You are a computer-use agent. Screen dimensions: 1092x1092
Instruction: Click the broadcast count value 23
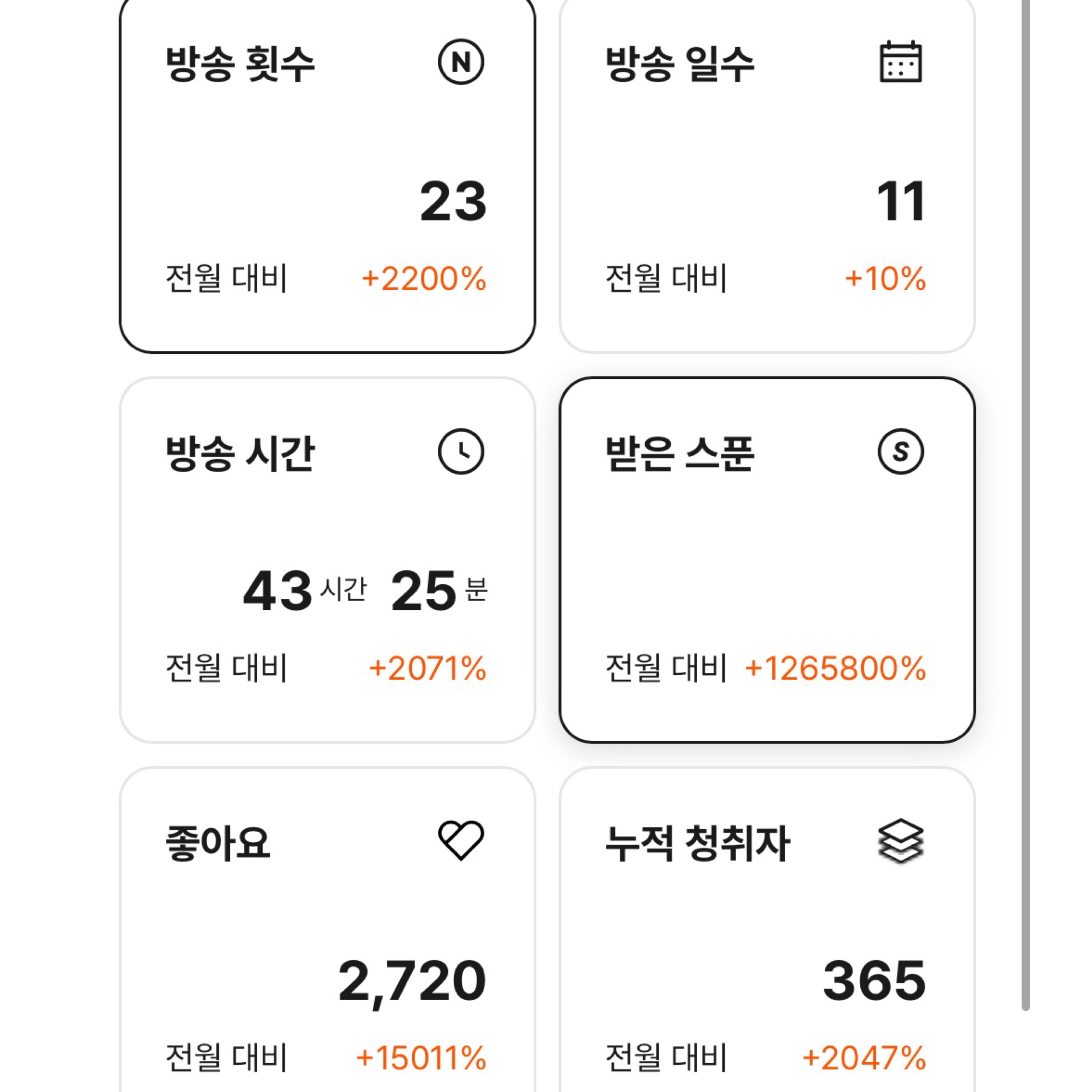pyautogui.click(x=453, y=202)
